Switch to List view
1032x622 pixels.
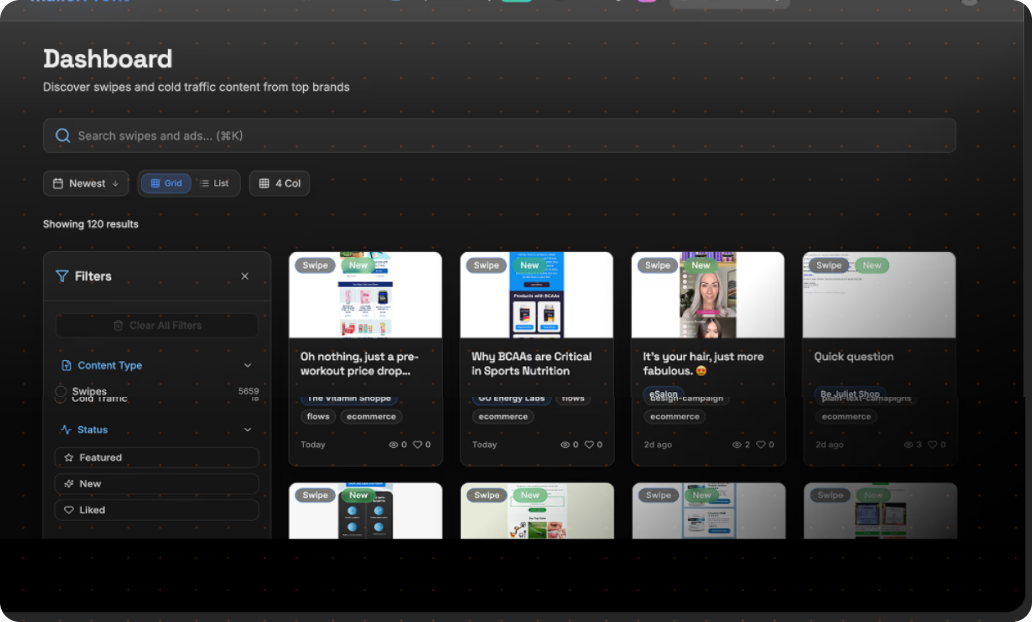pyautogui.click(x=215, y=184)
